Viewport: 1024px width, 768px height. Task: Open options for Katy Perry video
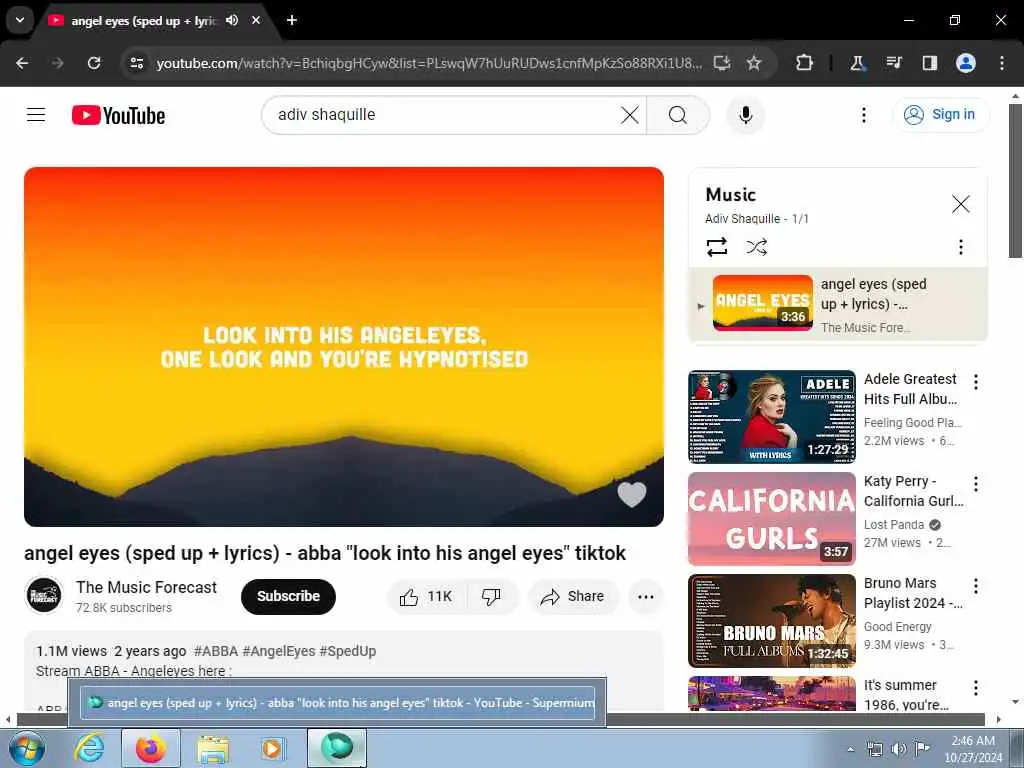(x=976, y=484)
